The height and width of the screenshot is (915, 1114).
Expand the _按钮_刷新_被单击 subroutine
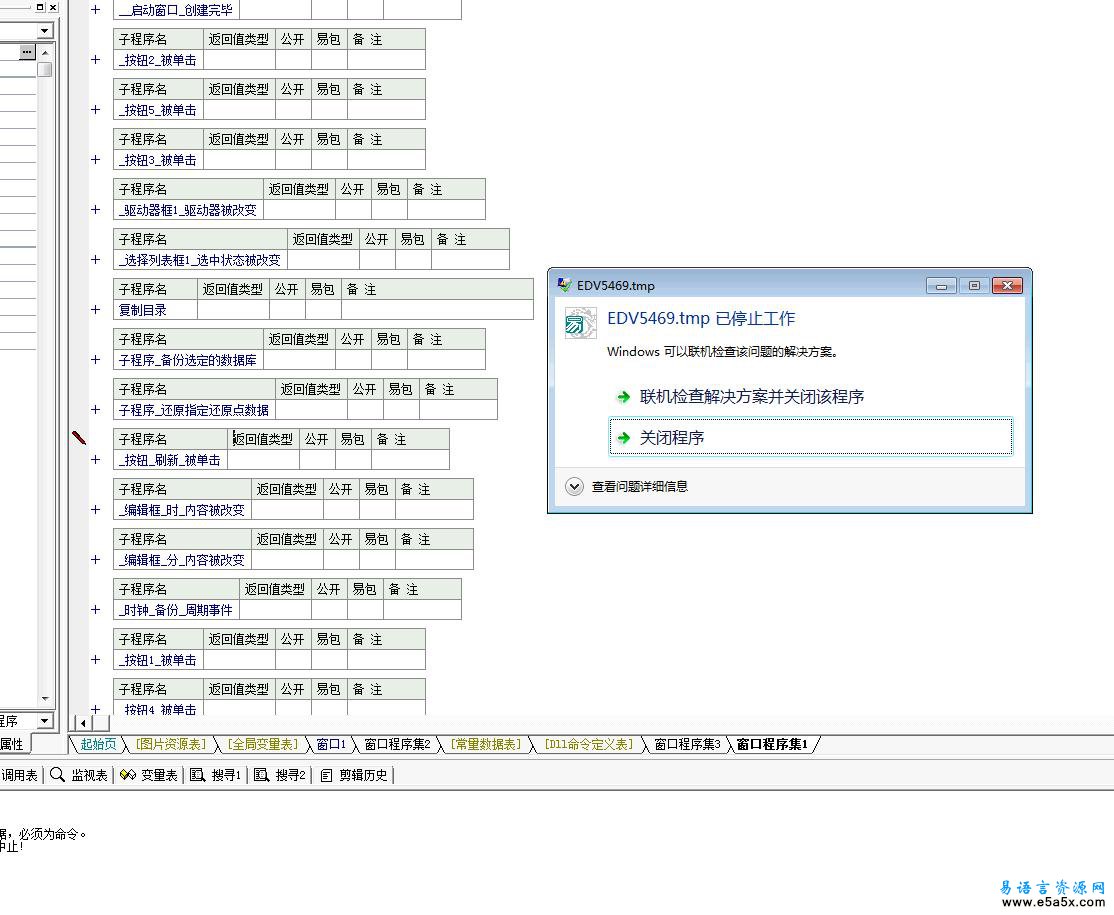tap(96, 460)
